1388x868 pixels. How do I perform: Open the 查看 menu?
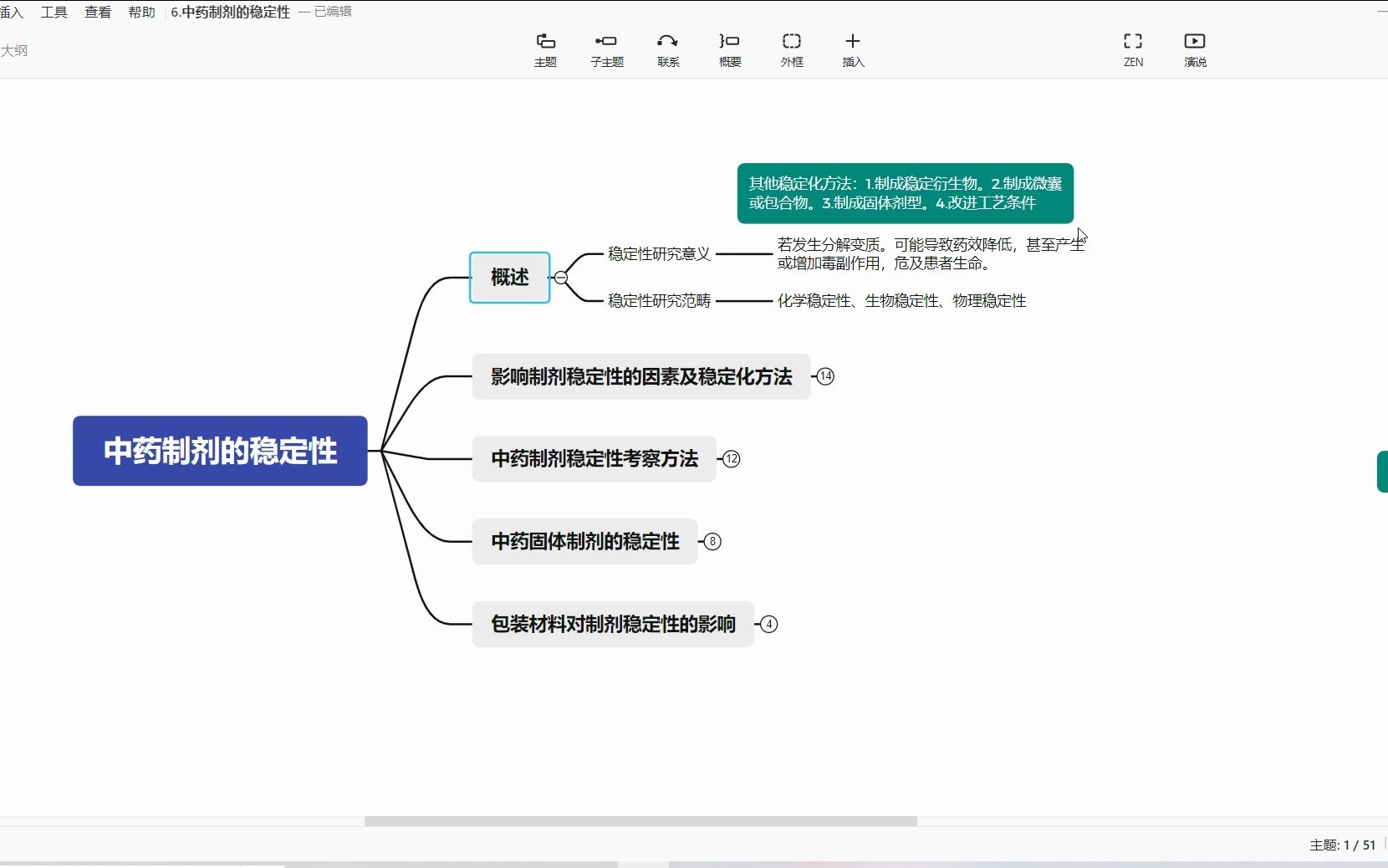98,12
